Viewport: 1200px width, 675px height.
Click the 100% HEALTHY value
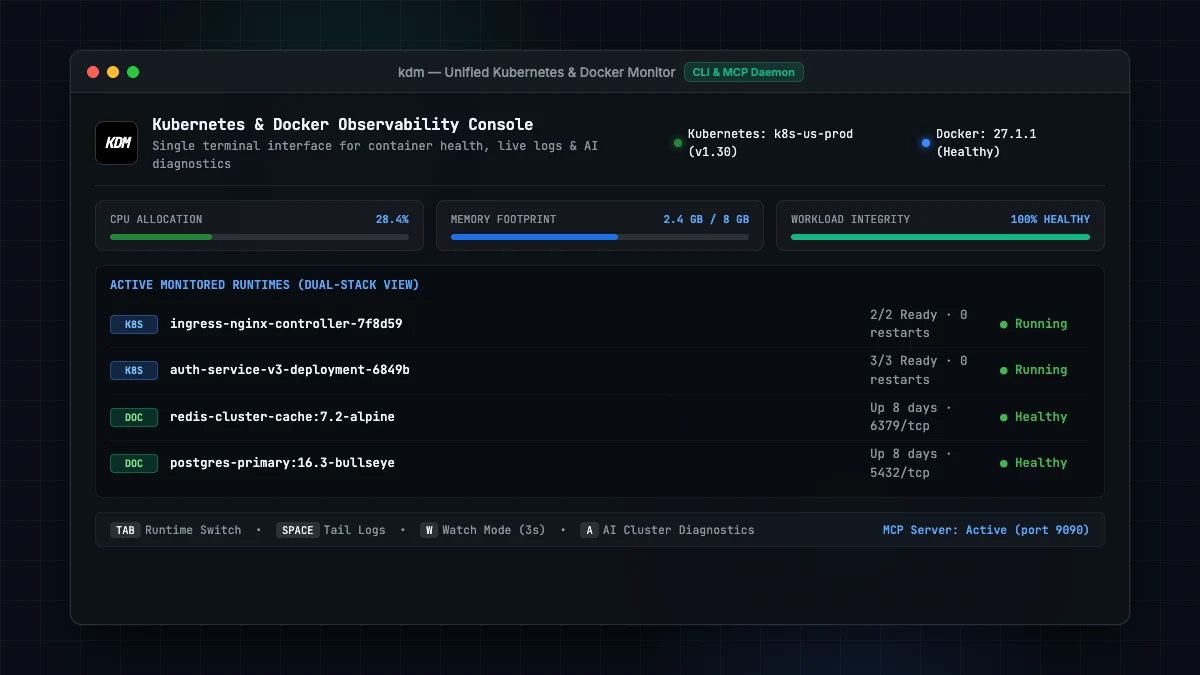point(1050,219)
